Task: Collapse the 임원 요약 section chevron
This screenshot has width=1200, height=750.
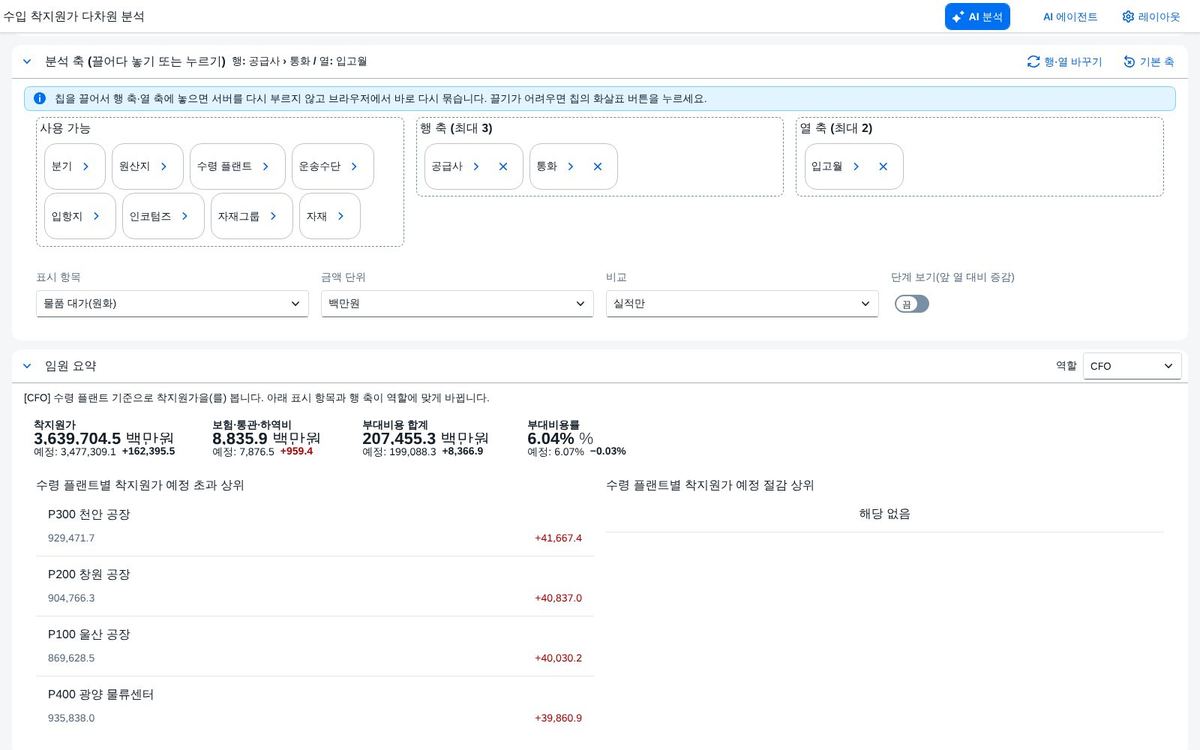Action: [x=27, y=366]
